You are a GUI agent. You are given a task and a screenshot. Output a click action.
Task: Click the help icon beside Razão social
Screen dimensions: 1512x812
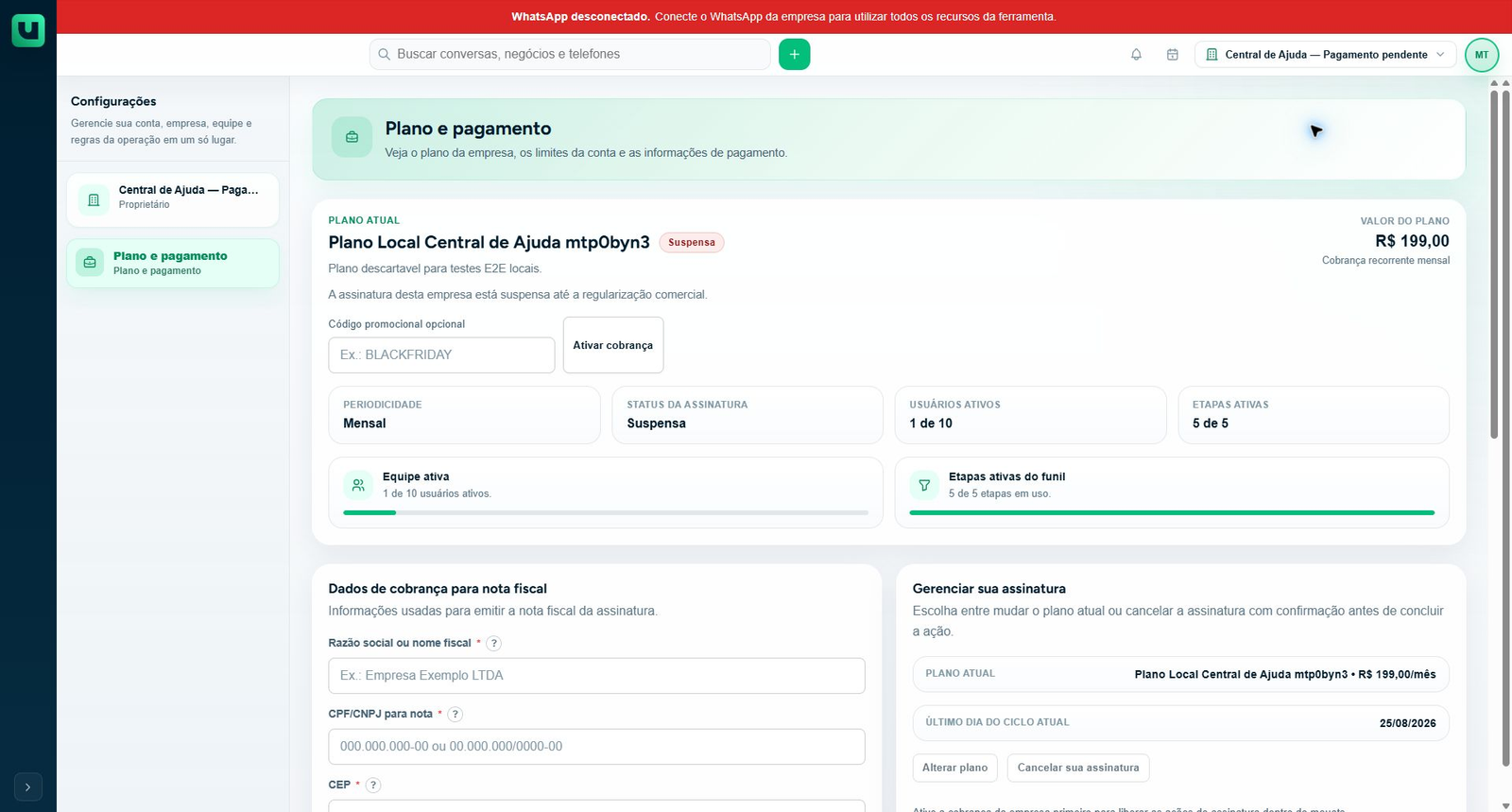coord(493,643)
